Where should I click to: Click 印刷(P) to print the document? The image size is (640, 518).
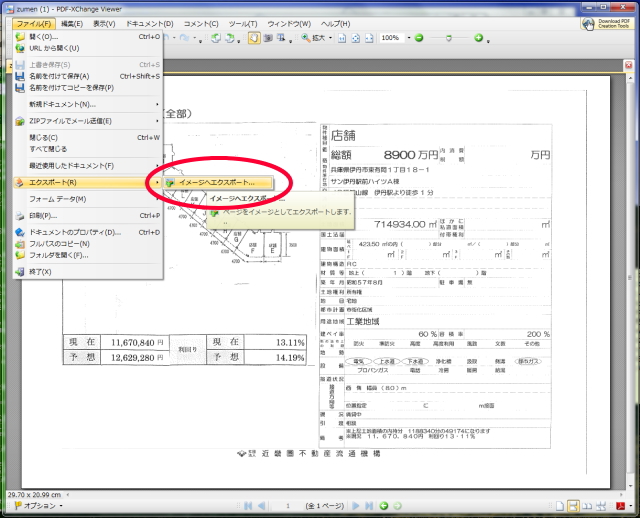[44, 215]
